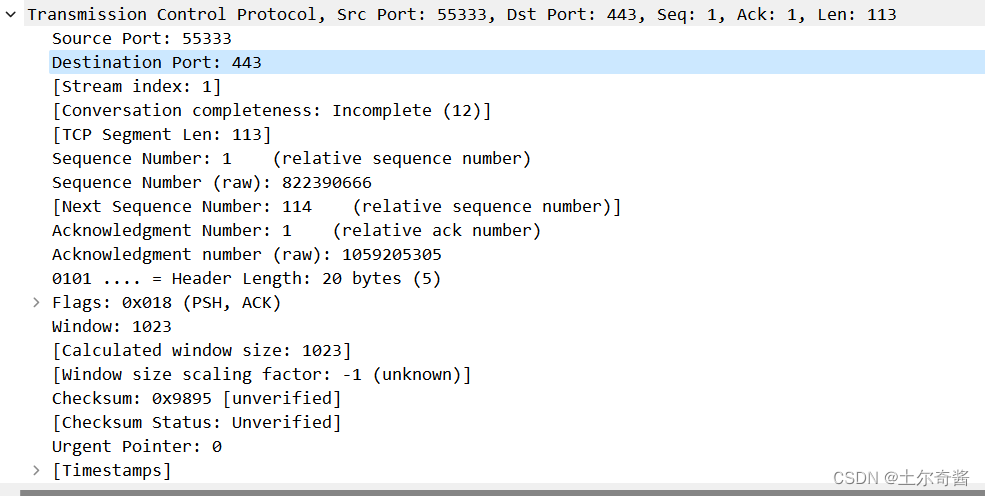Select the Destination Port: 443 row
Image resolution: width=985 pixels, height=496 pixels.
tap(156, 62)
